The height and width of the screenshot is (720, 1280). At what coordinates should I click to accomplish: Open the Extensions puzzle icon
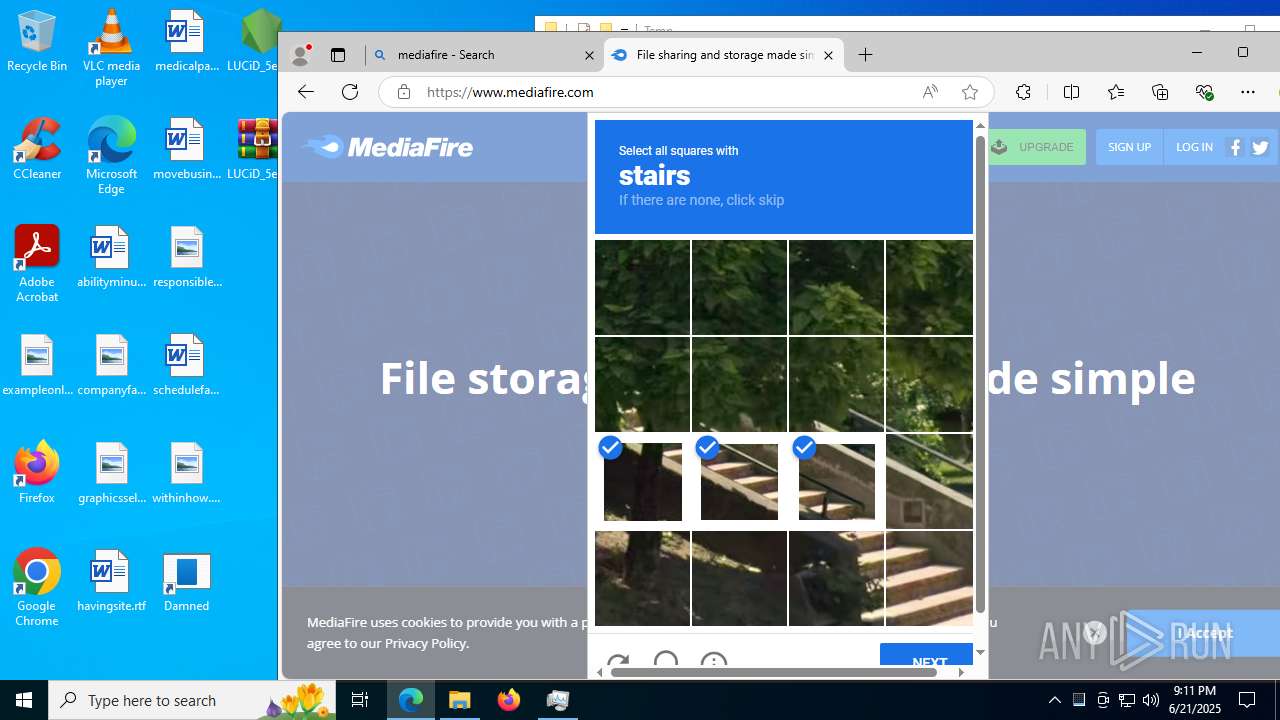click(1023, 92)
